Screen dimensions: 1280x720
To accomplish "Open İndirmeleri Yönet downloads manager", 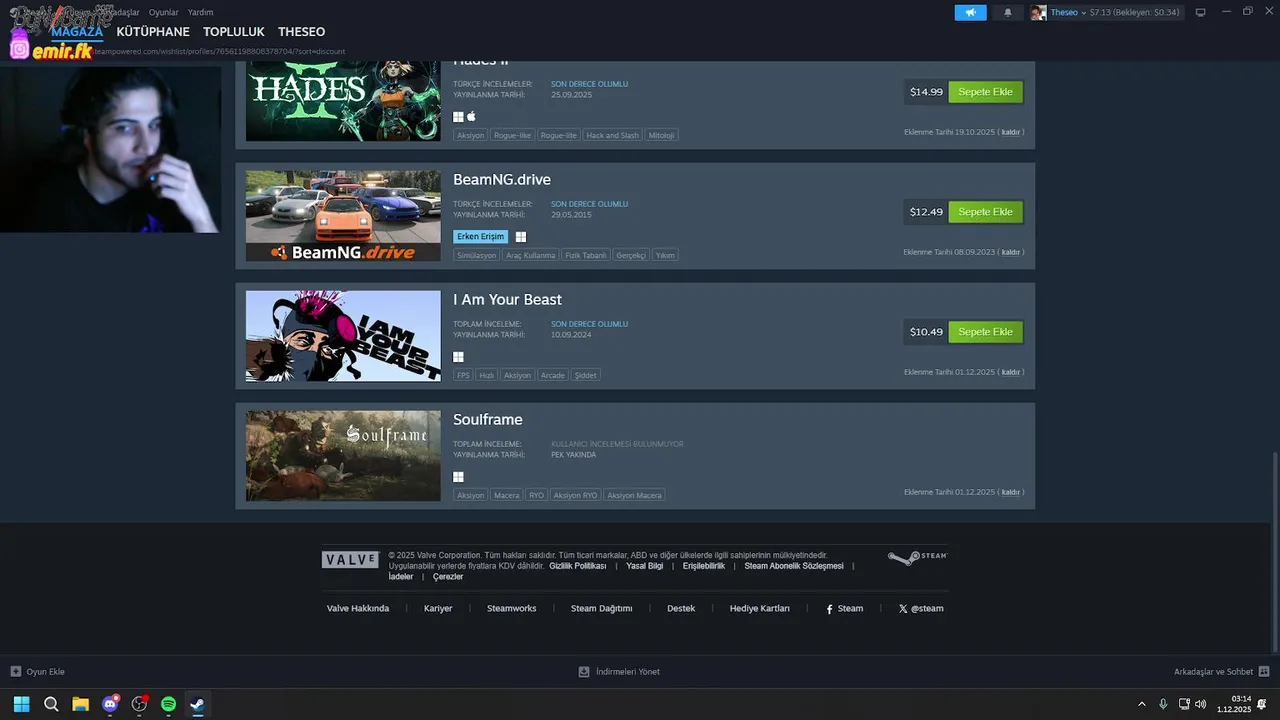I will (619, 672).
